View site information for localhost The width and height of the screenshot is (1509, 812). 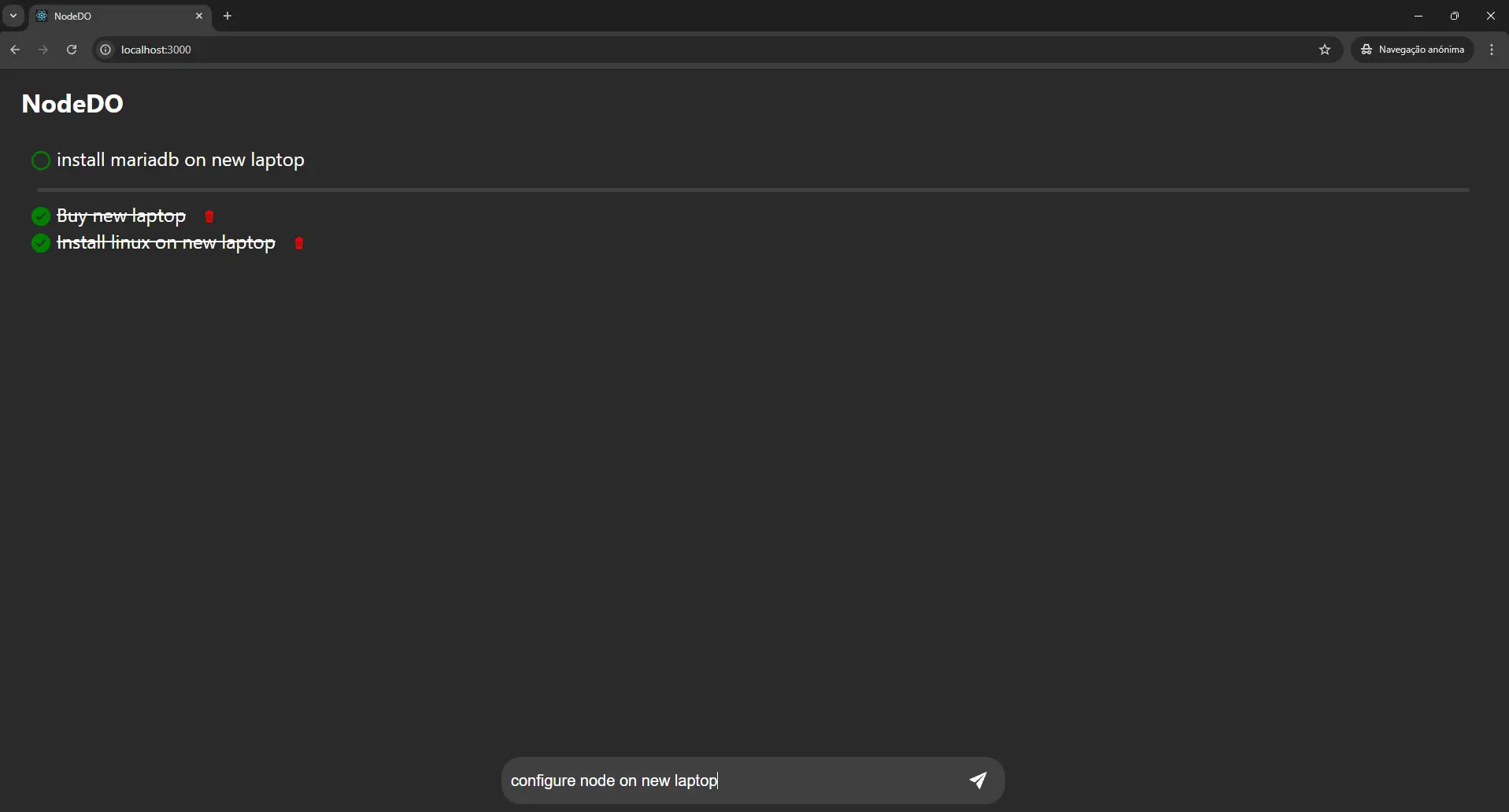click(x=105, y=50)
